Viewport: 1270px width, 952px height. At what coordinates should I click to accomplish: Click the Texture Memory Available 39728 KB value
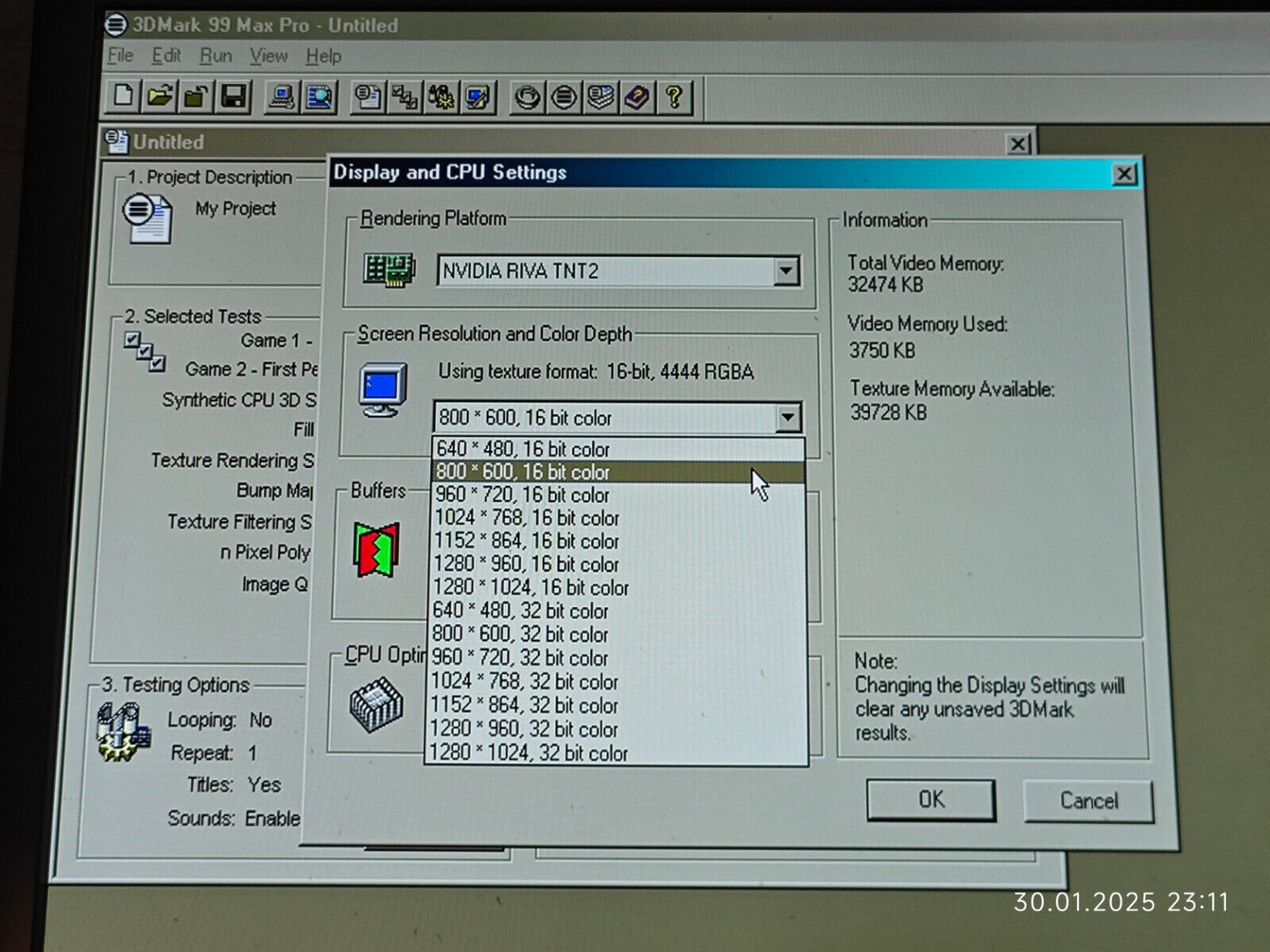pos(889,413)
